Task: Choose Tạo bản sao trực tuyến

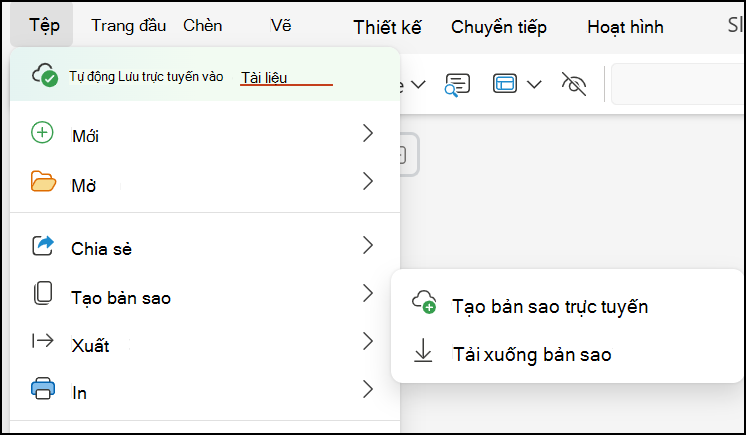Action: click(550, 306)
